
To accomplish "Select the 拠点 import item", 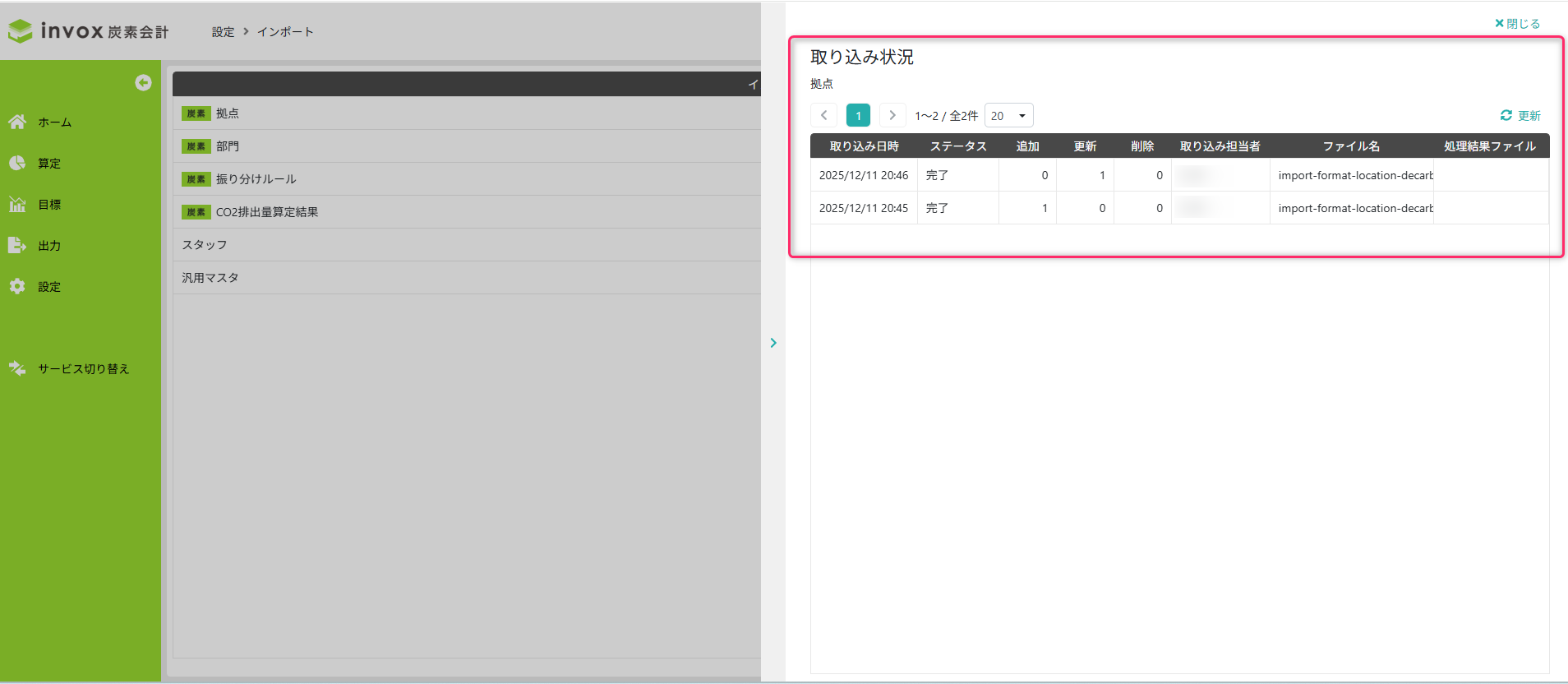I will tap(228, 113).
